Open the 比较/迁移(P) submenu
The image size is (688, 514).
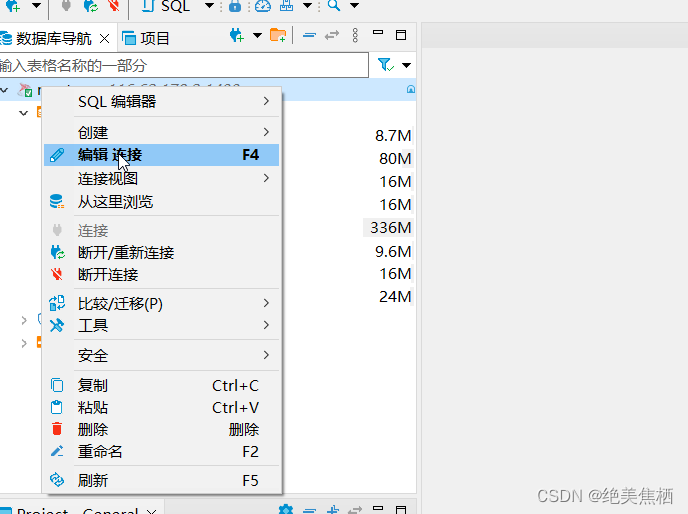pyautogui.click(x=161, y=303)
